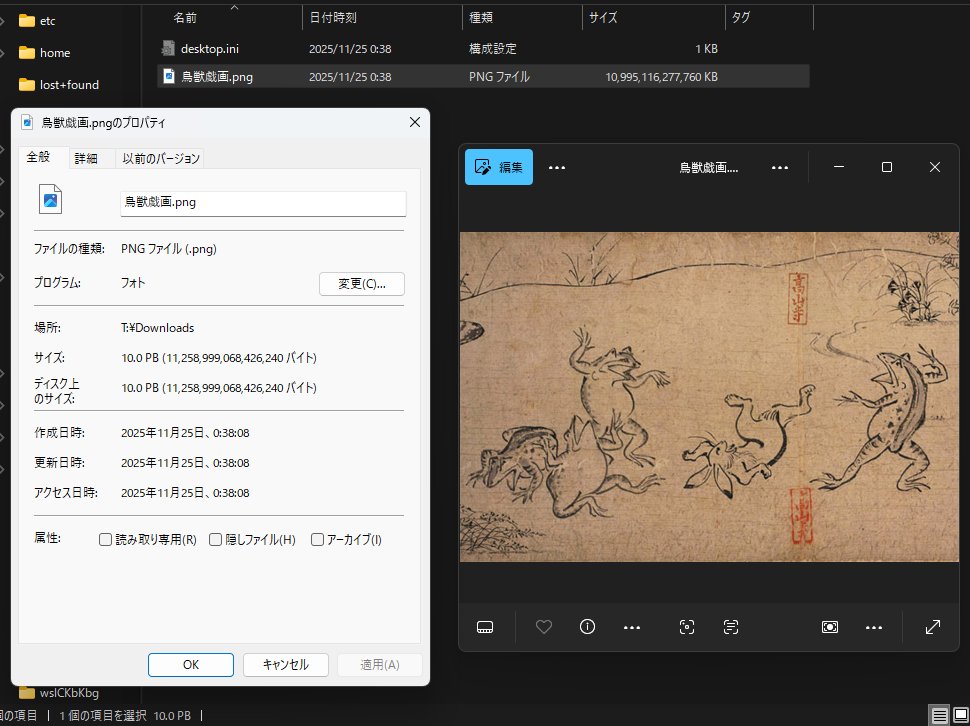Open file info via the info icon
The height and width of the screenshot is (726, 970).
click(587, 627)
